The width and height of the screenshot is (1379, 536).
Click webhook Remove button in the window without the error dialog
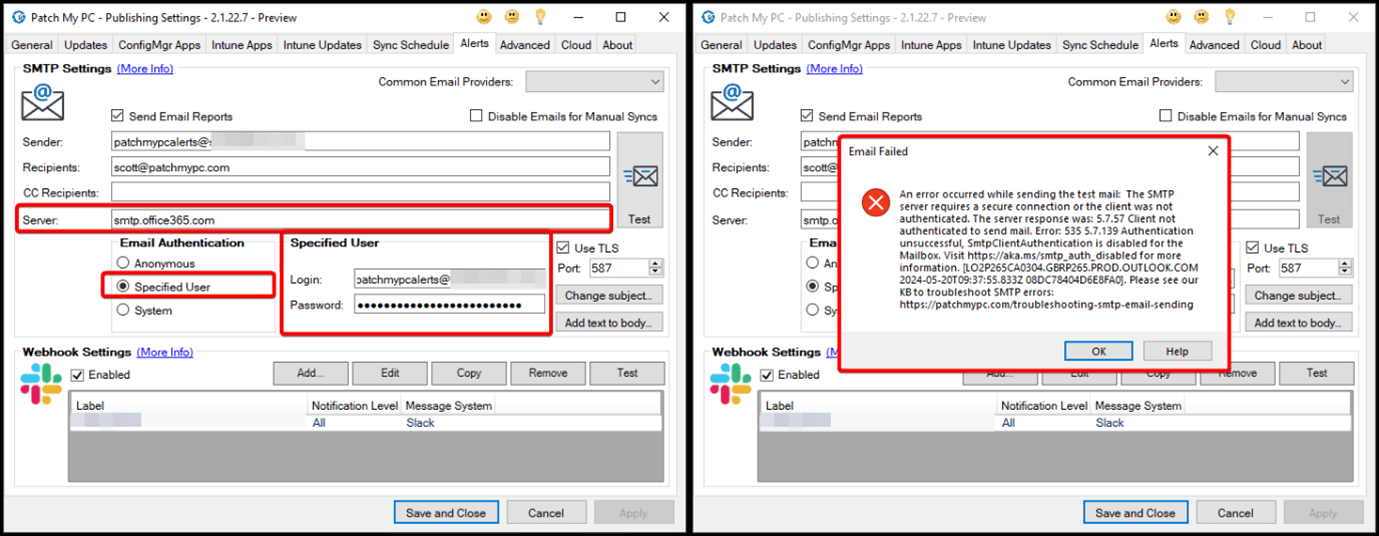click(x=548, y=373)
